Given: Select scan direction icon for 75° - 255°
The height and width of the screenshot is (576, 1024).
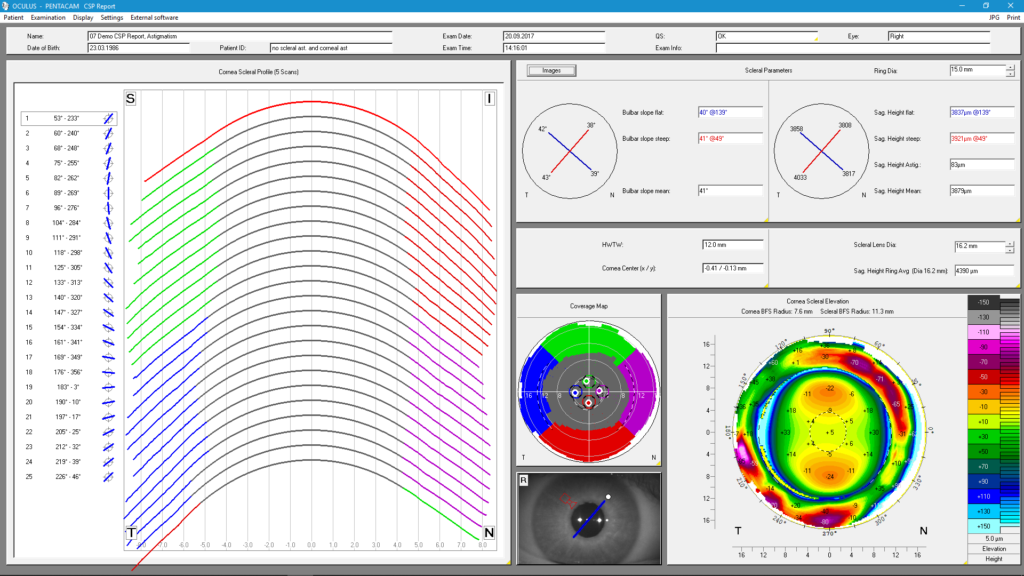Looking at the screenshot, I should tap(108, 163).
